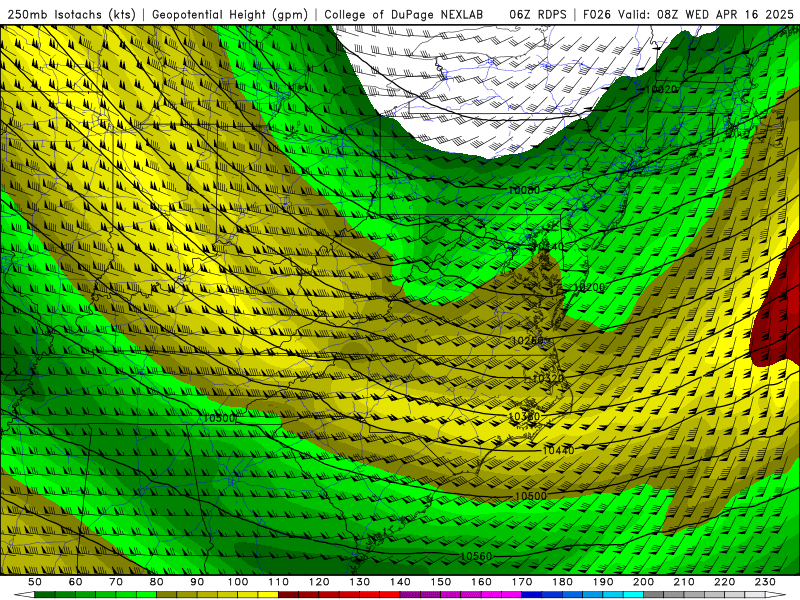Click the color scale value 180

click(x=562, y=582)
